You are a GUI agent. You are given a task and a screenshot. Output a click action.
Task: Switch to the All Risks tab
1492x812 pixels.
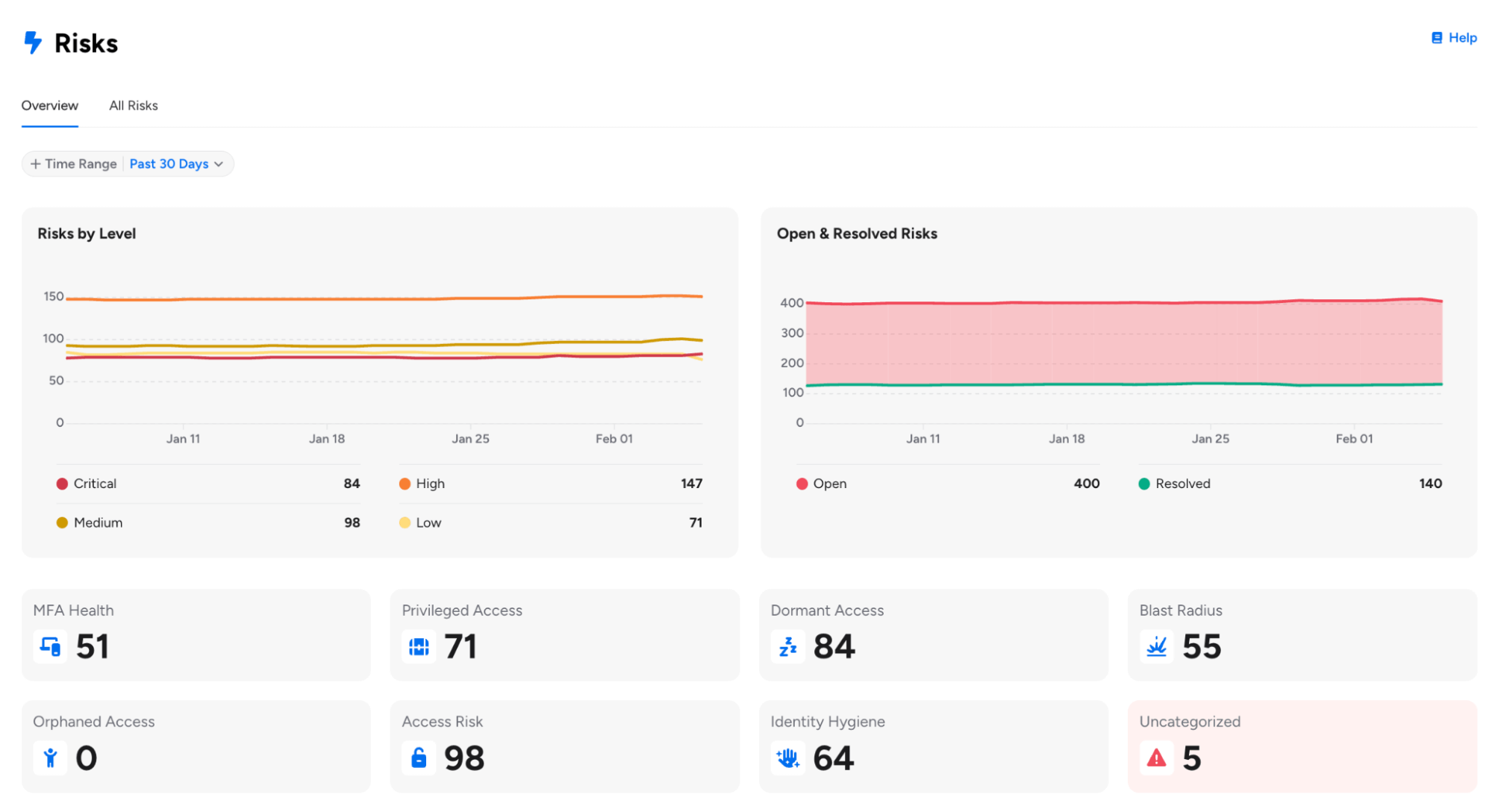[x=134, y=106]
